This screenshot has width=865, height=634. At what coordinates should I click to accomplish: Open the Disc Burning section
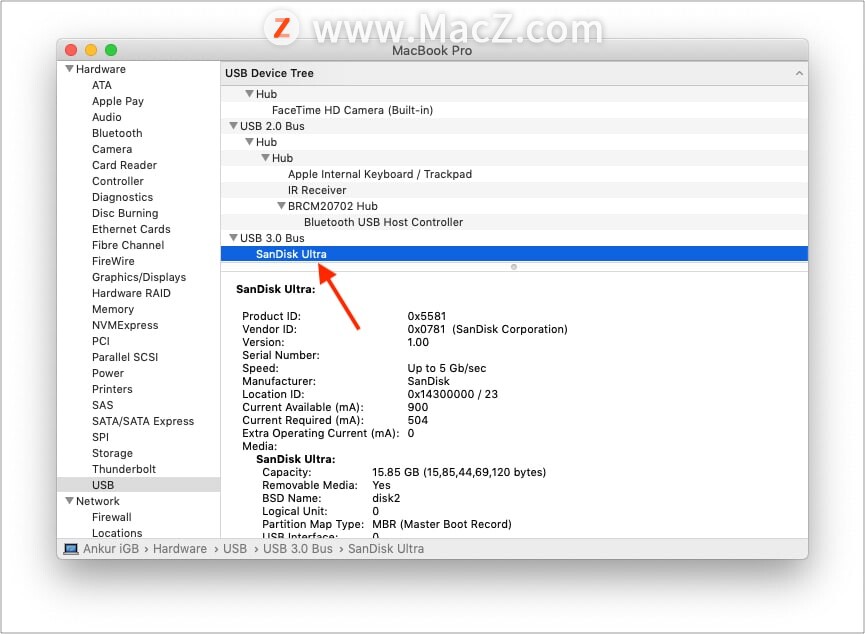(125, 213)
